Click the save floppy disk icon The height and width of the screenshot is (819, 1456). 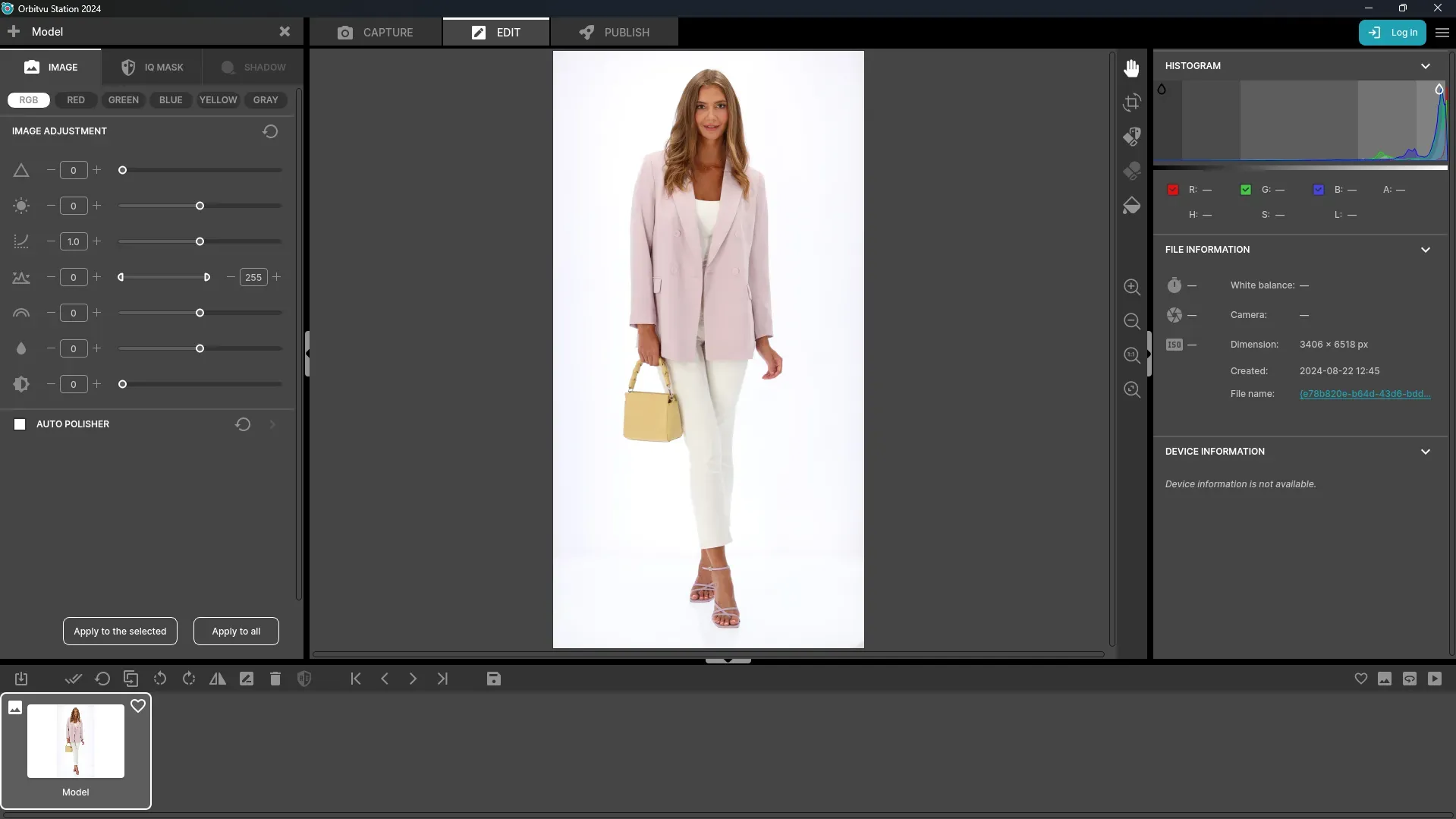(x=493, y=679)
